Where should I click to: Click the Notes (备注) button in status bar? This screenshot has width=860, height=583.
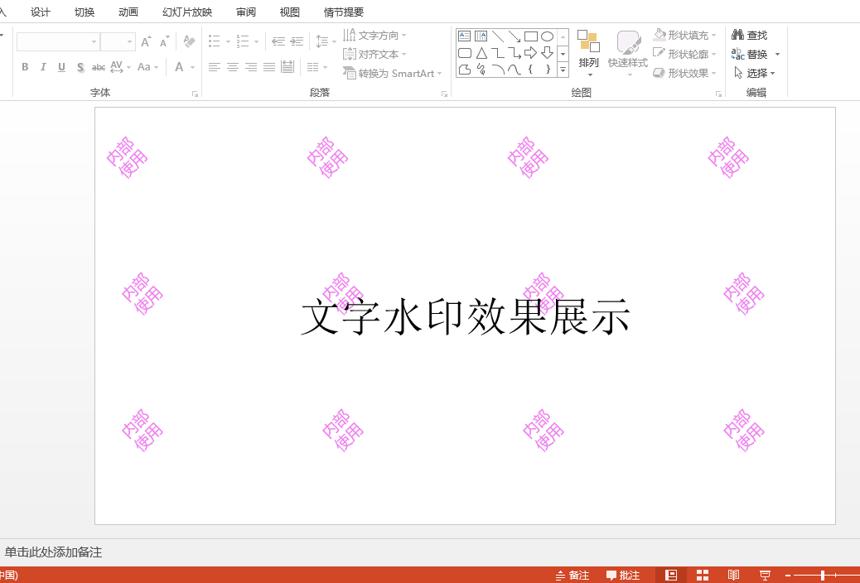(x=573, y=575)
